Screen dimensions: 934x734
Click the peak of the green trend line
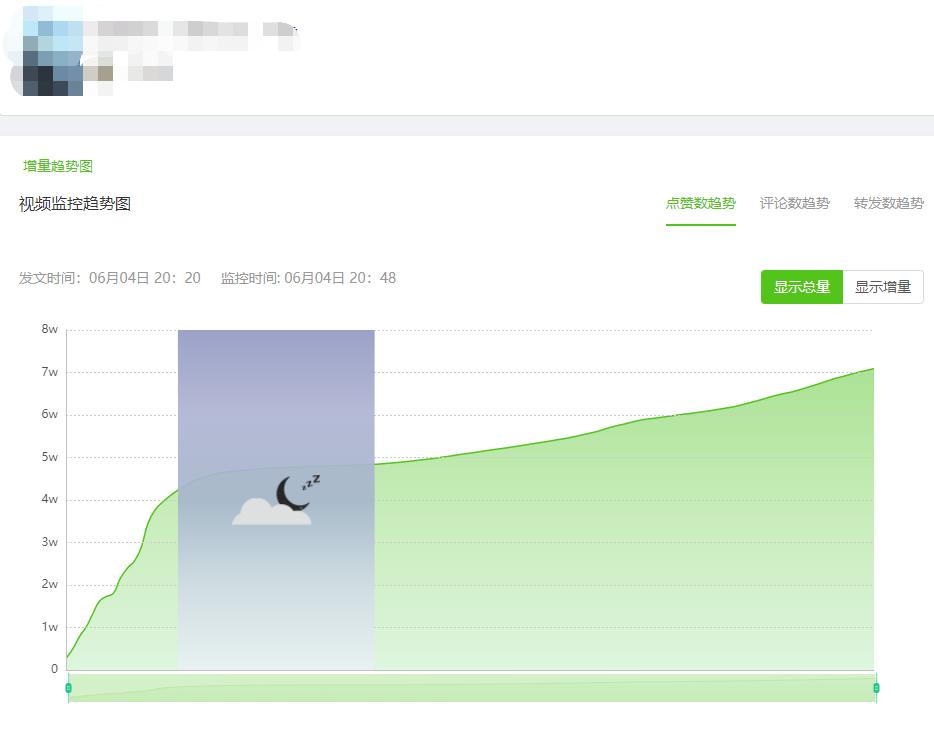[x=870, y=370]
